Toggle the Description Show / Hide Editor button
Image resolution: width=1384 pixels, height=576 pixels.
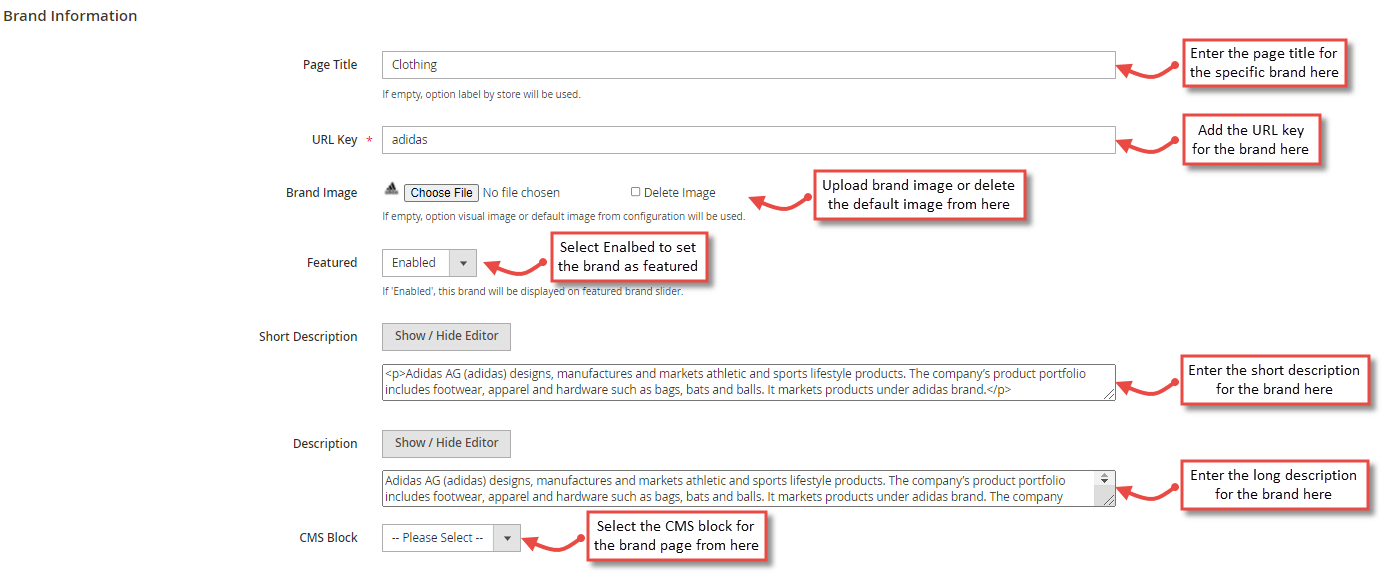tap(446, 443)
